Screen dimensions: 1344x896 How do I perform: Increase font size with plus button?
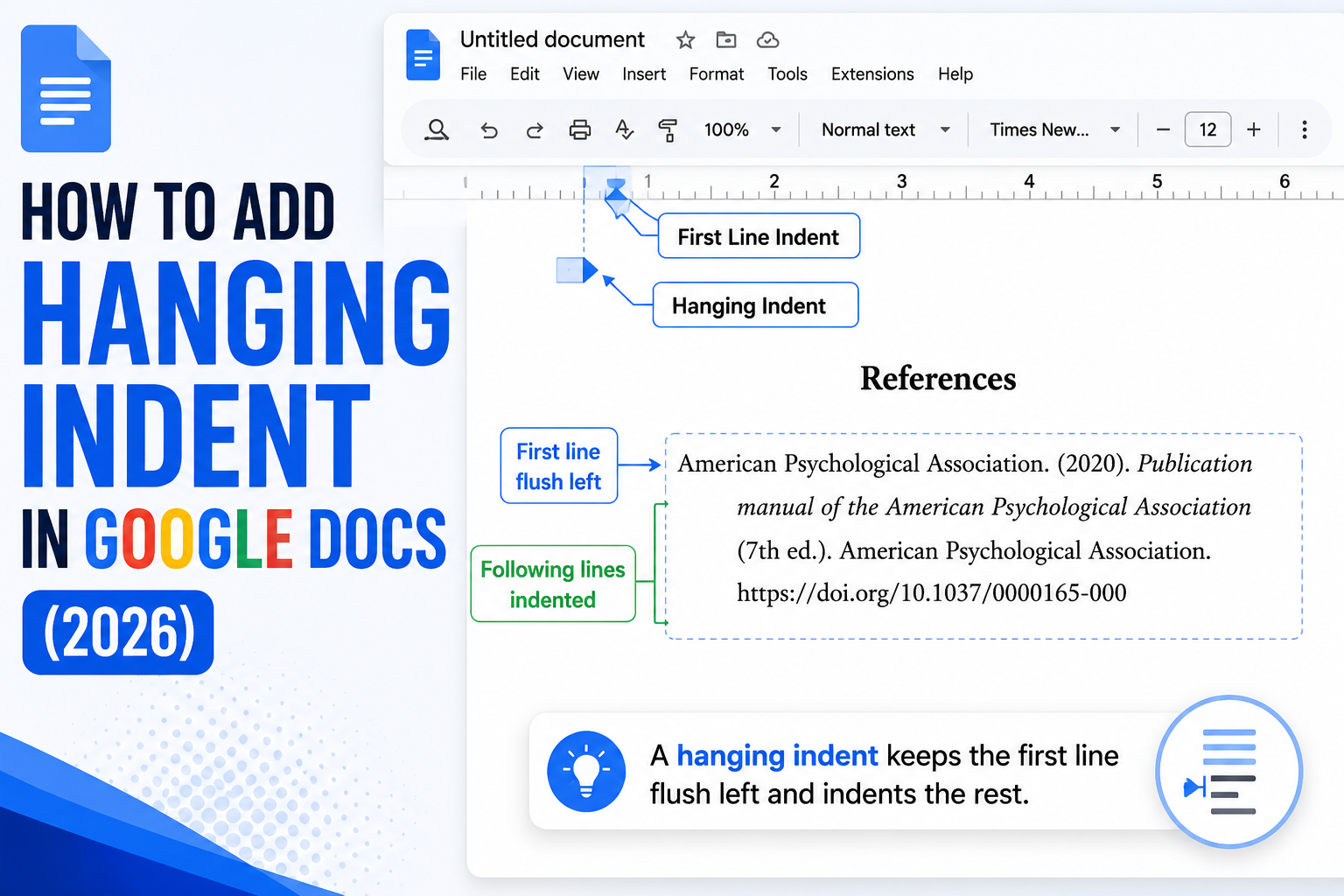[1254, 129]
